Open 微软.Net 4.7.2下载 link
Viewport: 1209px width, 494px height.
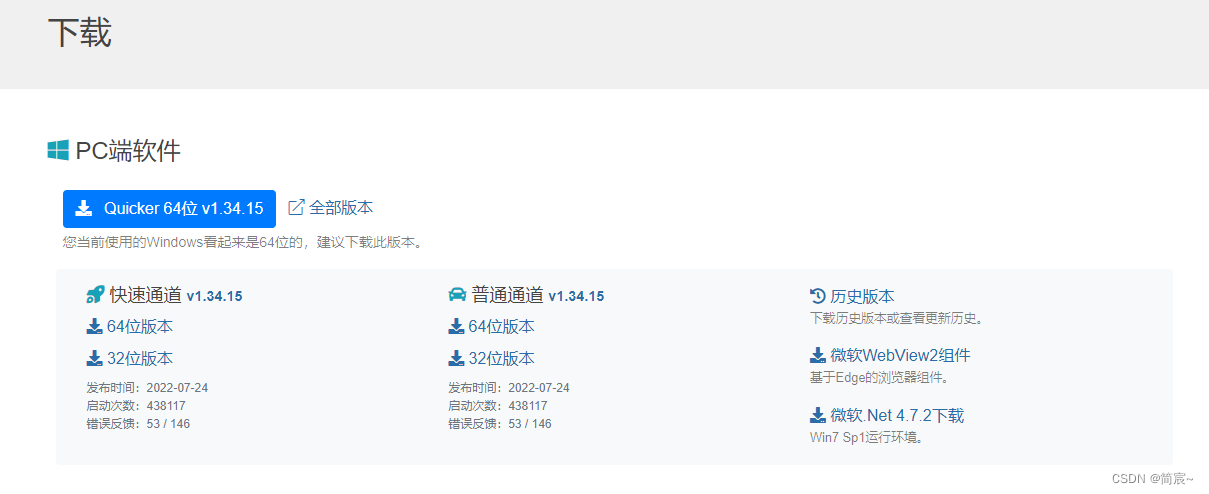897,415
